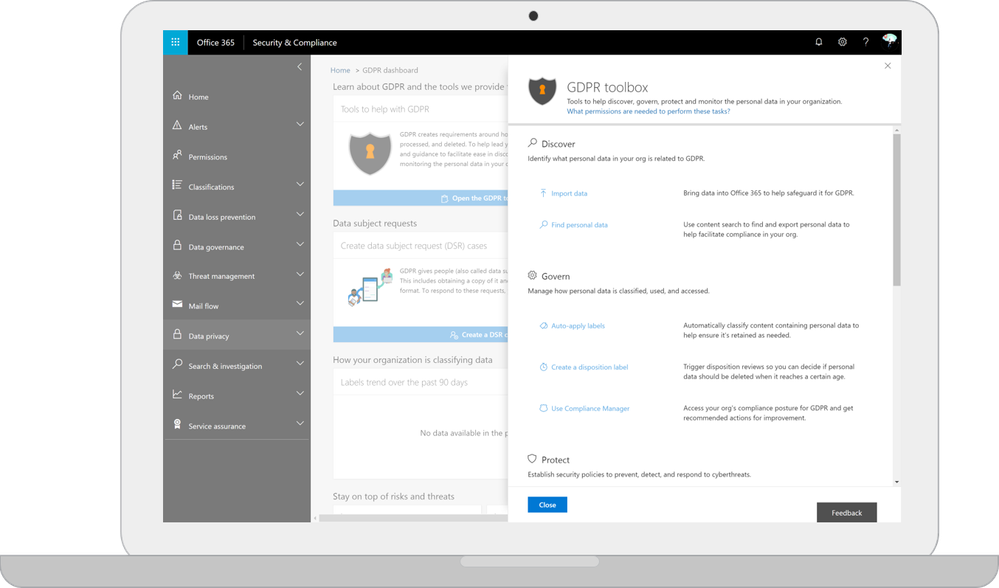The width and height of the screenshot is (999, 588).
Task: Open the notifications bell
Action: tap(819, 42)
